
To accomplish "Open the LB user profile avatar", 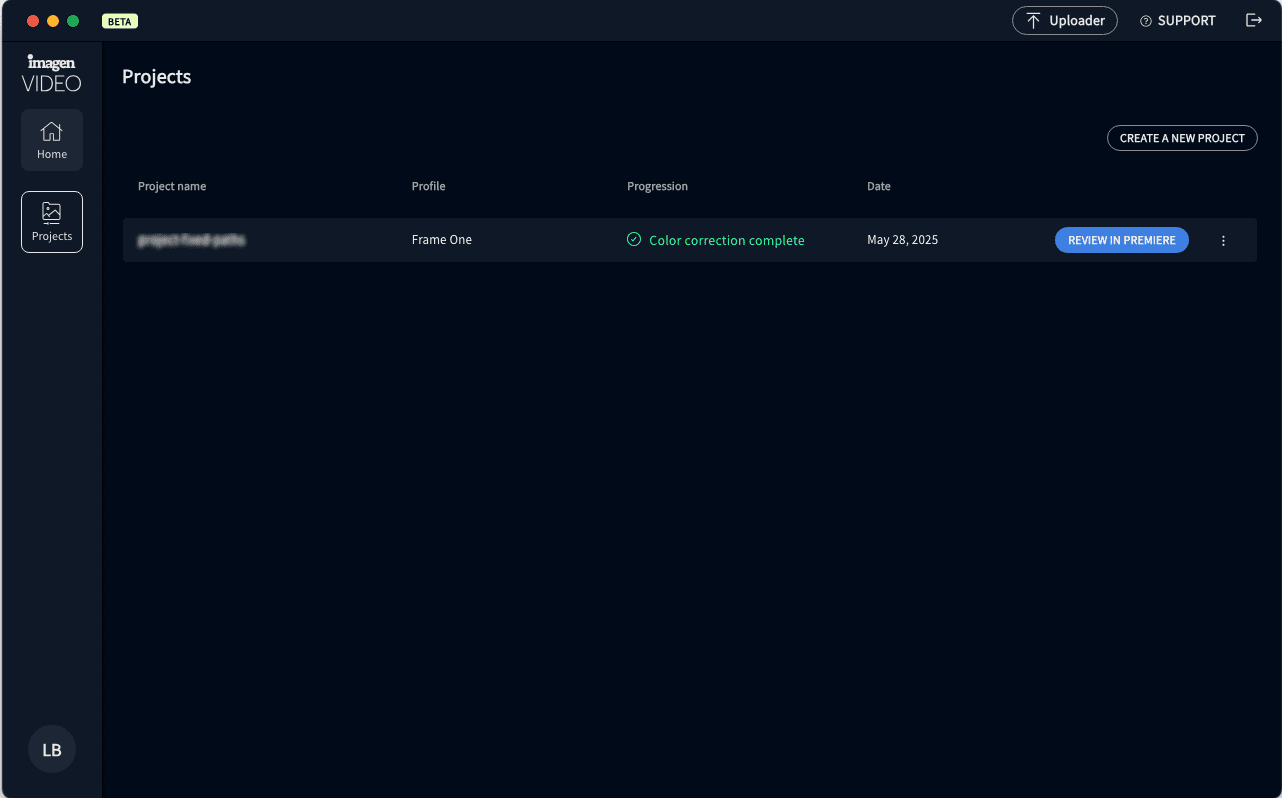I will pyautogui.click(x=52, y=750).
